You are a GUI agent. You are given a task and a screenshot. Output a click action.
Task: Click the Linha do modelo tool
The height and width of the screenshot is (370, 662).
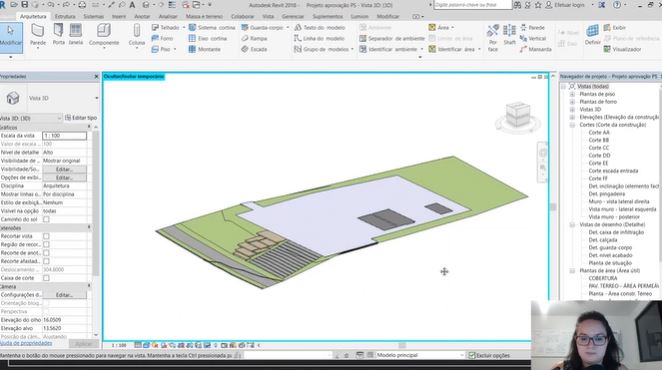[320, 38]
